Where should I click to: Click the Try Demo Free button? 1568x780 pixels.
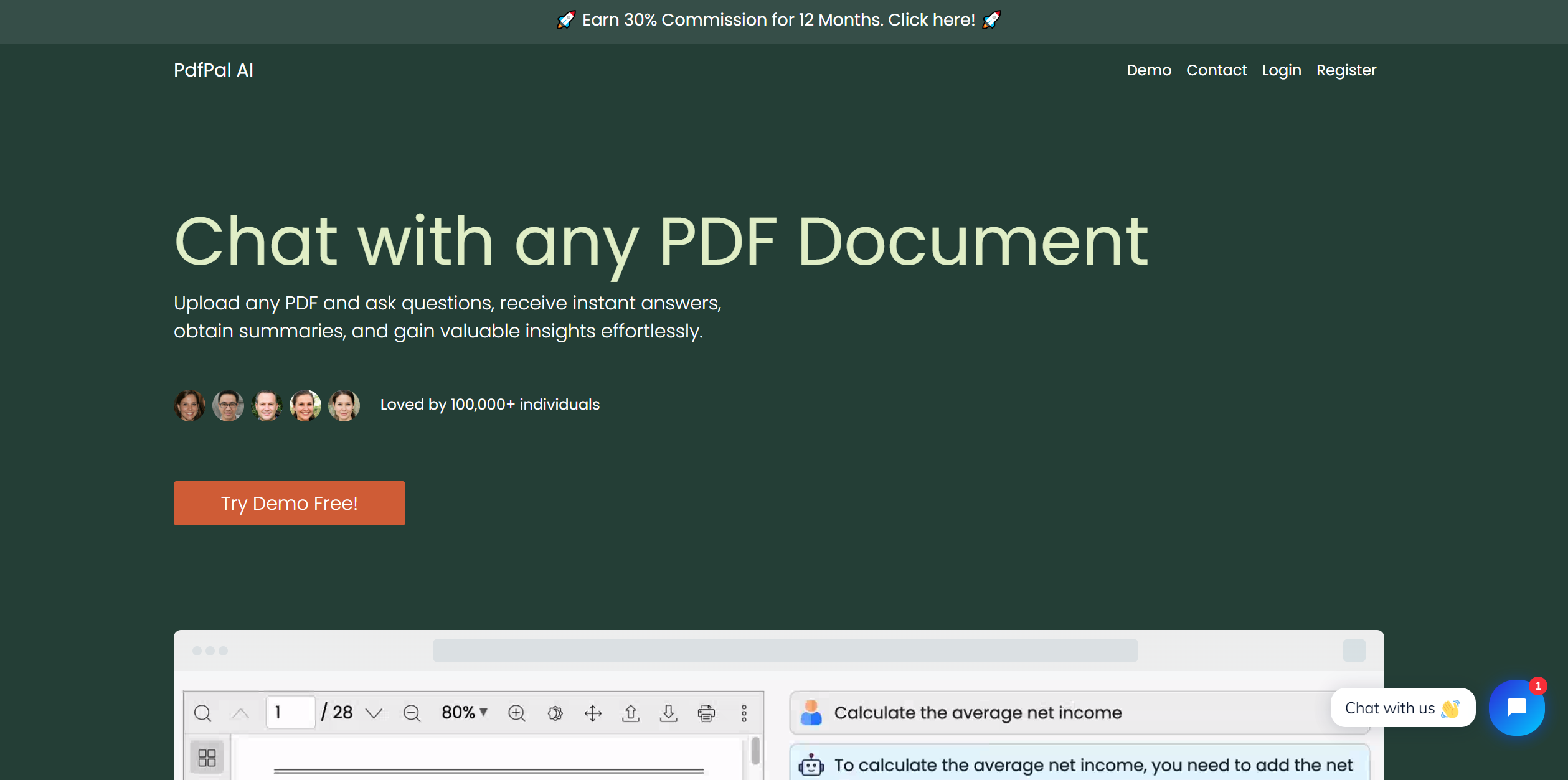click(x=289, y=503)
